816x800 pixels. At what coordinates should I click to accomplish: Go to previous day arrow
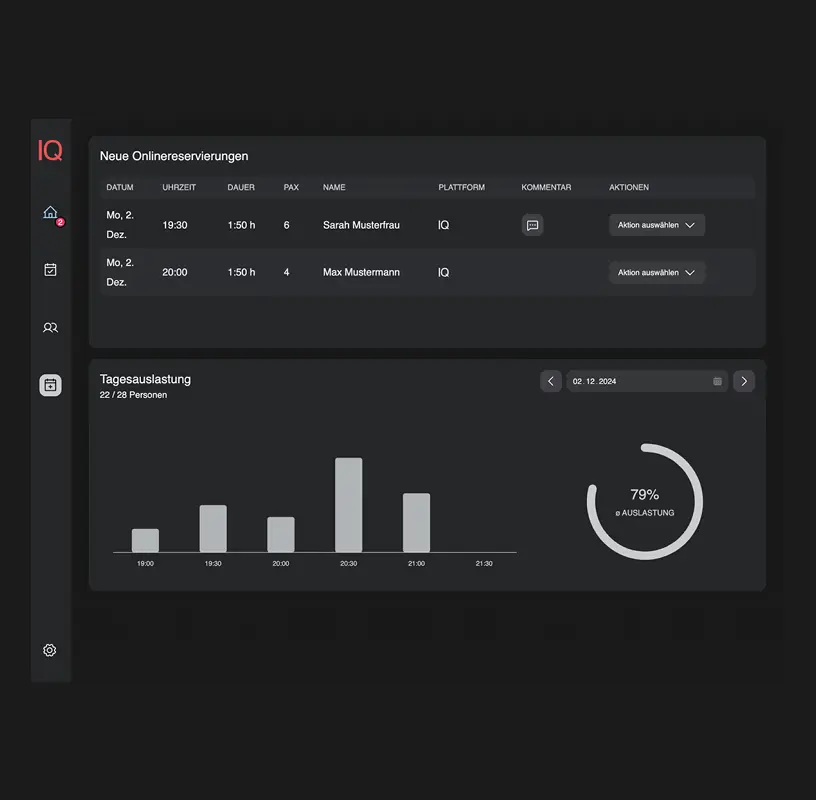coord(551,381)
